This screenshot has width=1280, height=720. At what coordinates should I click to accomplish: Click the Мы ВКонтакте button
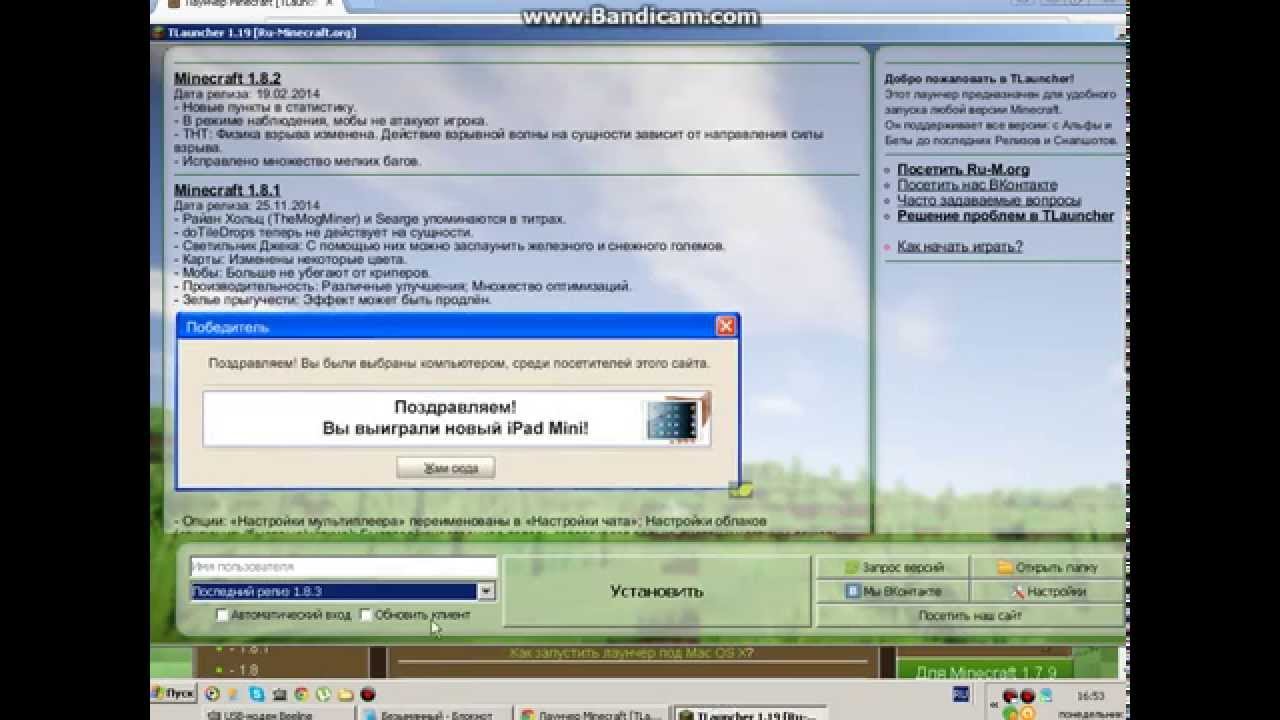pos(892,591)
